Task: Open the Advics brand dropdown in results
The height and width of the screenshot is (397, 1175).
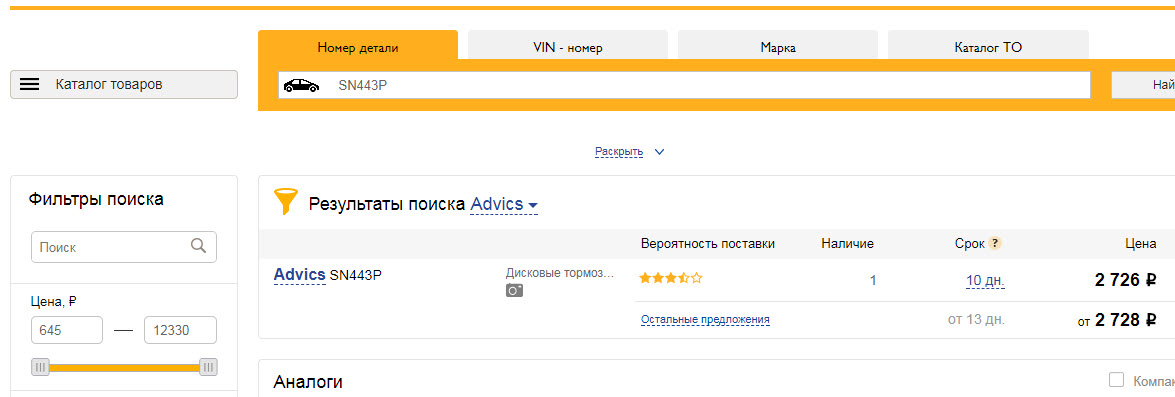Action: point(504,204)
